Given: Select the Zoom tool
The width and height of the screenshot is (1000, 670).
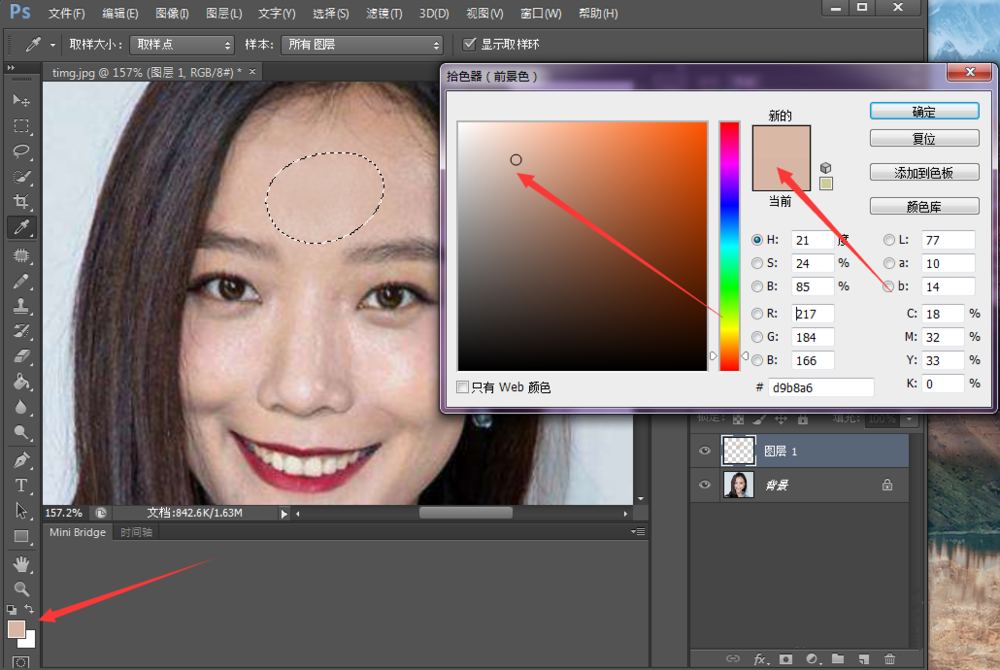Looking at the screenshot, I should (21, 589).
